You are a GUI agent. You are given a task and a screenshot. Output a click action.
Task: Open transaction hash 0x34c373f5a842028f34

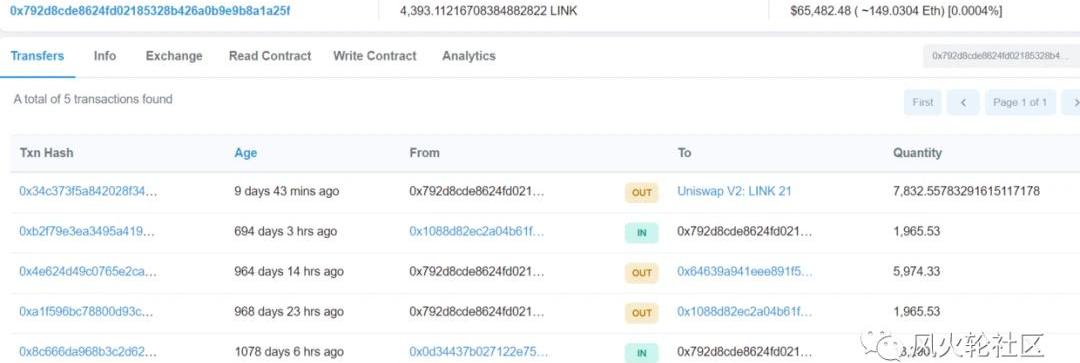click(88, 191)
